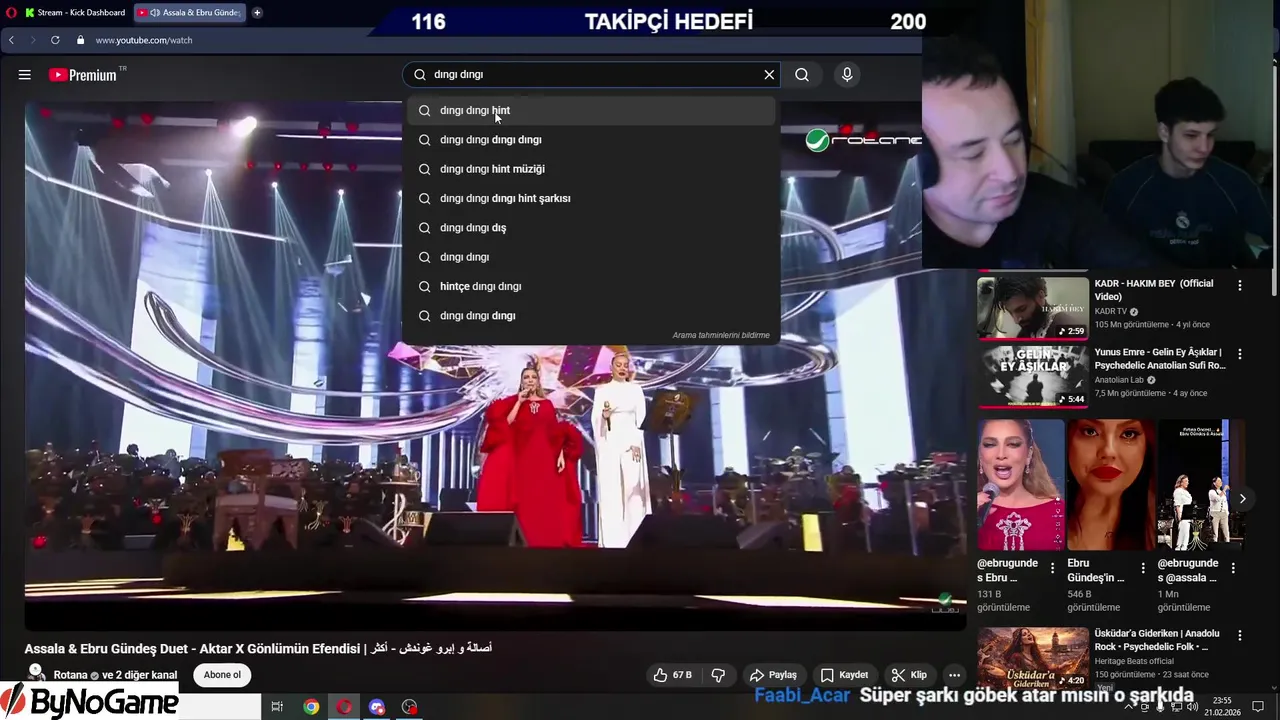Choose suggestion 'dıngı dıngı dıngı dıngı'

(x=591, y=140)
